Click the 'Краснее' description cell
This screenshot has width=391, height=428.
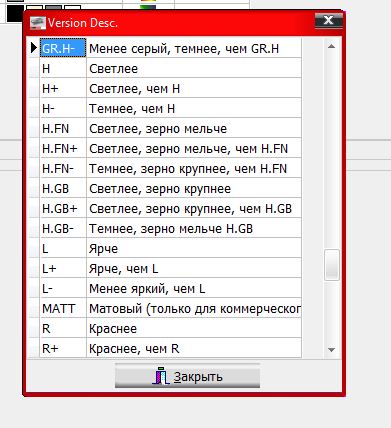(x=194, y=328)
